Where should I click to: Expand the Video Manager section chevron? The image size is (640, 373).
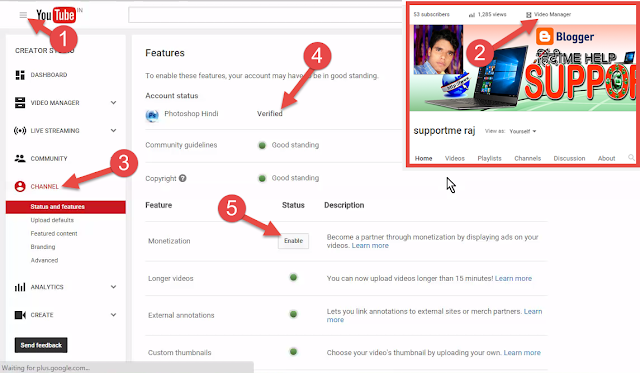tap(113, 102)
